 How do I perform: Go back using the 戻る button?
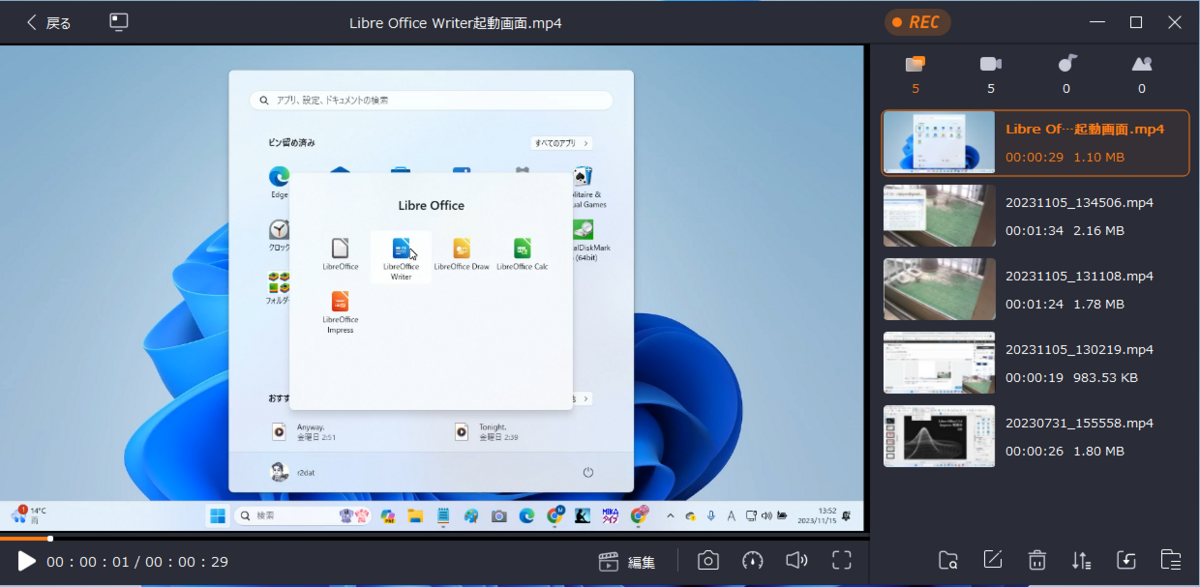click(48, 22)
